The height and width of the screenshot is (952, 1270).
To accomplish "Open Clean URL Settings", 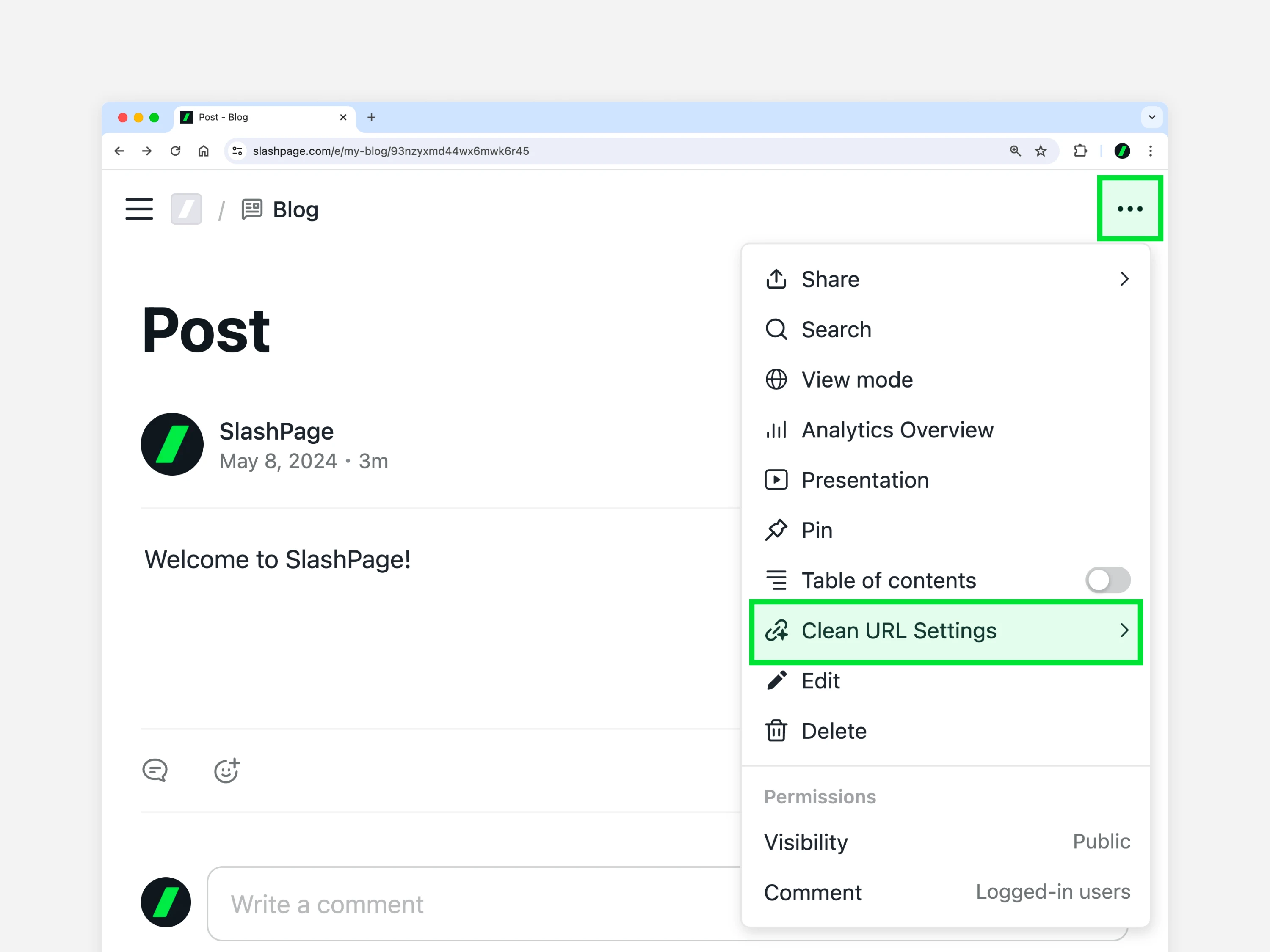I will (946, 631).
